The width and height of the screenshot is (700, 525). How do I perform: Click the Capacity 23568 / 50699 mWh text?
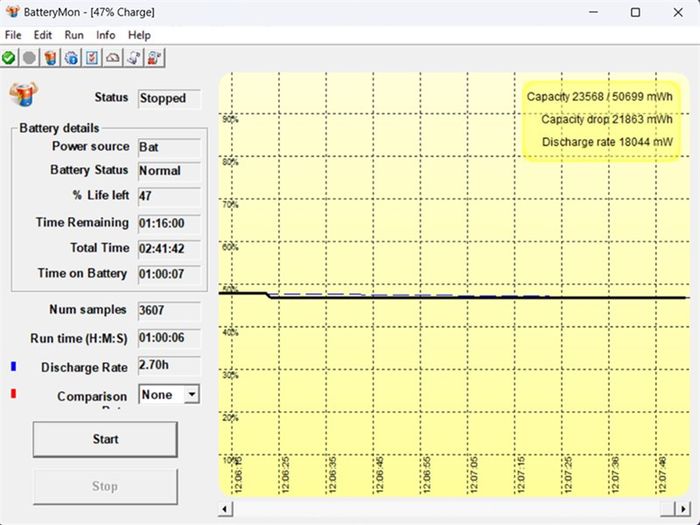coord(600,97)
